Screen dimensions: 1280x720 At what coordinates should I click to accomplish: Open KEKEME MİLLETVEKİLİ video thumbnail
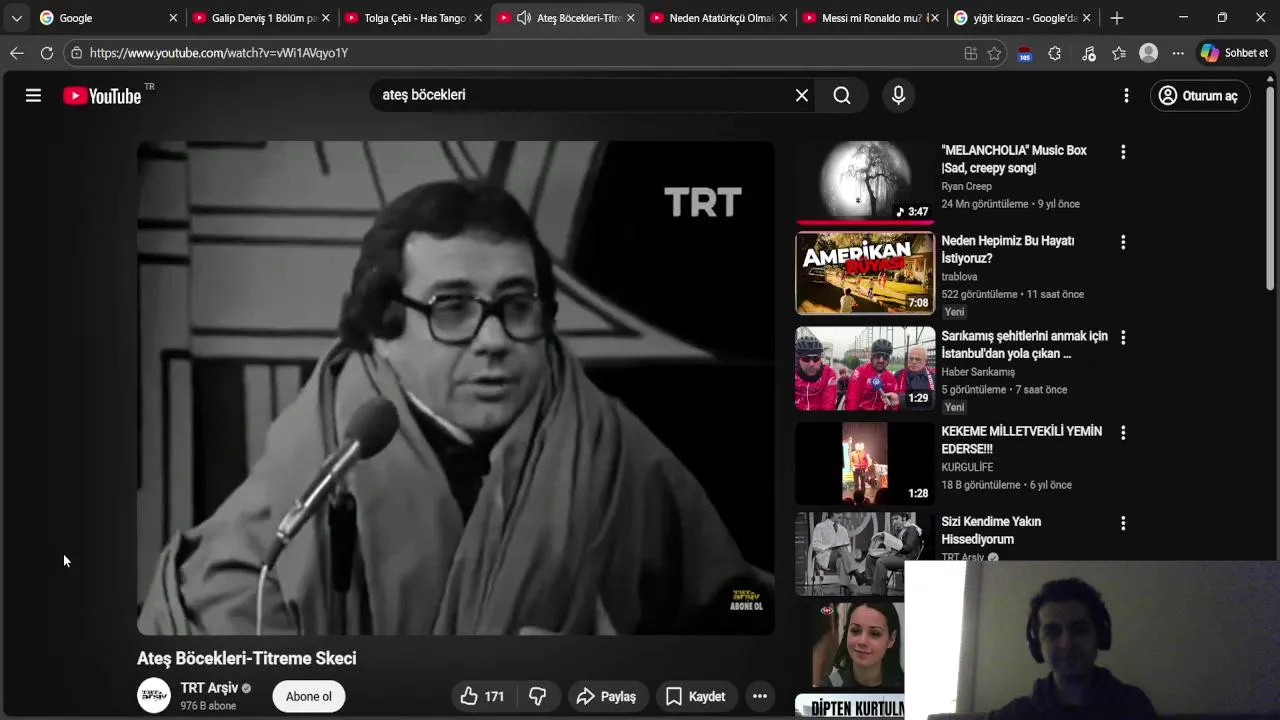tap(865, 464)
